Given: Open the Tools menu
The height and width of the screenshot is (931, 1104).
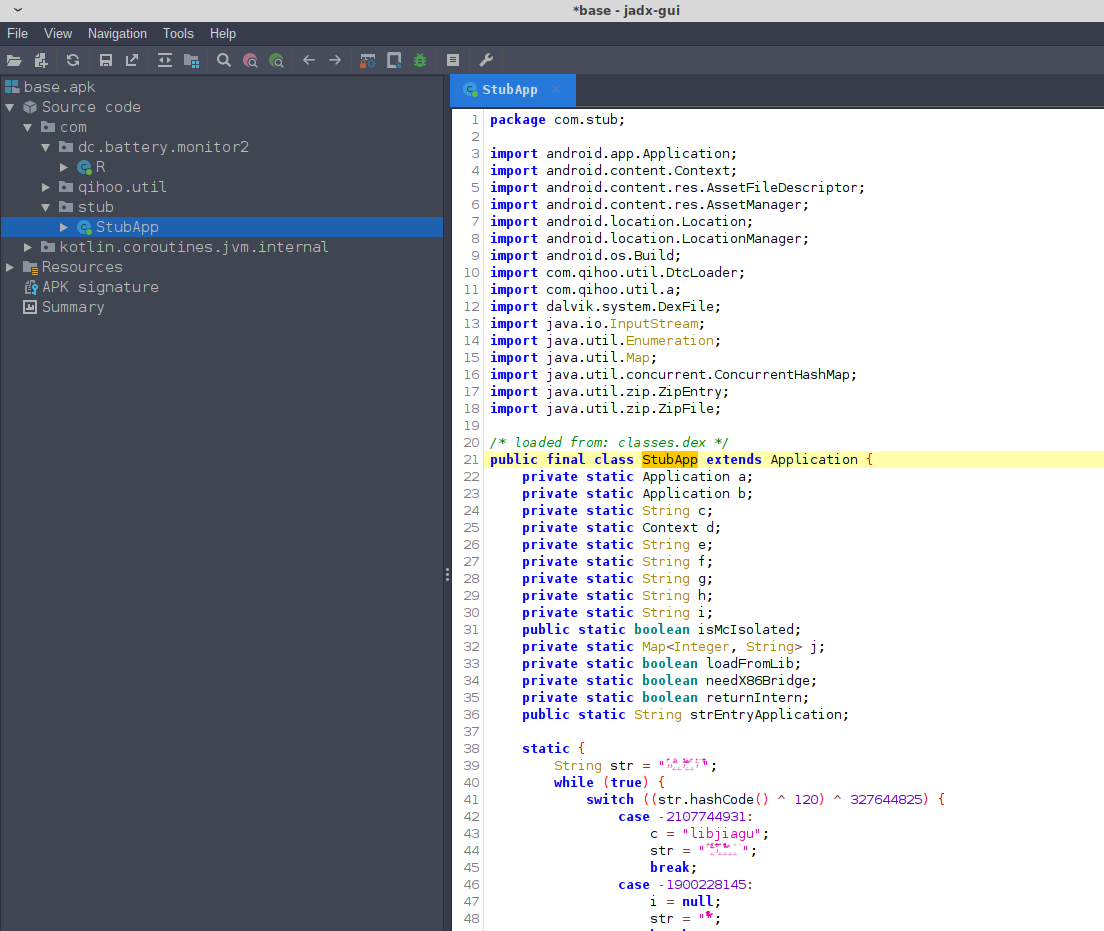Looking at the screenshot, I should point(178,34).
